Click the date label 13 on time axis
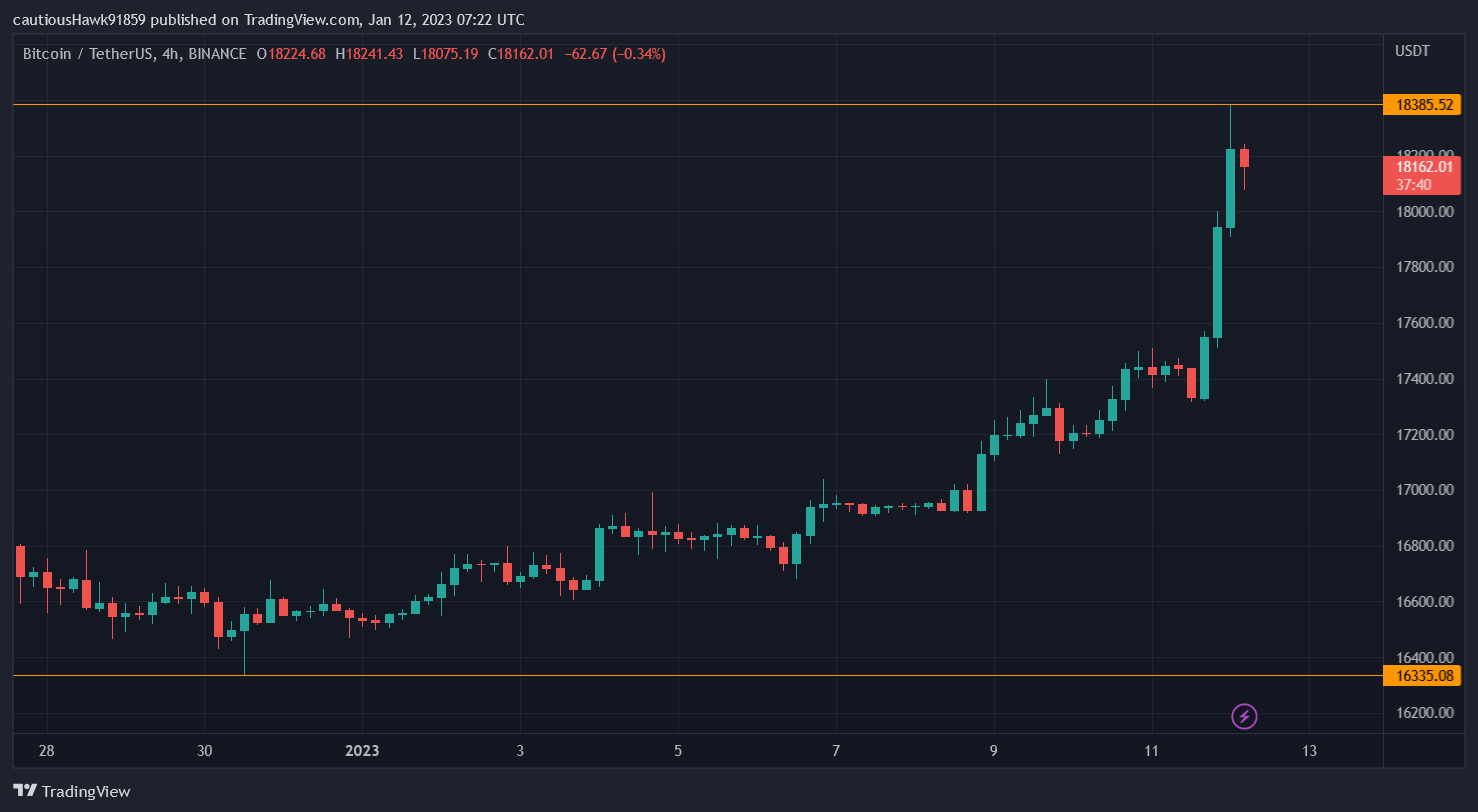Viewport: 1478px width, 812px height. [x=1310, y=750]
